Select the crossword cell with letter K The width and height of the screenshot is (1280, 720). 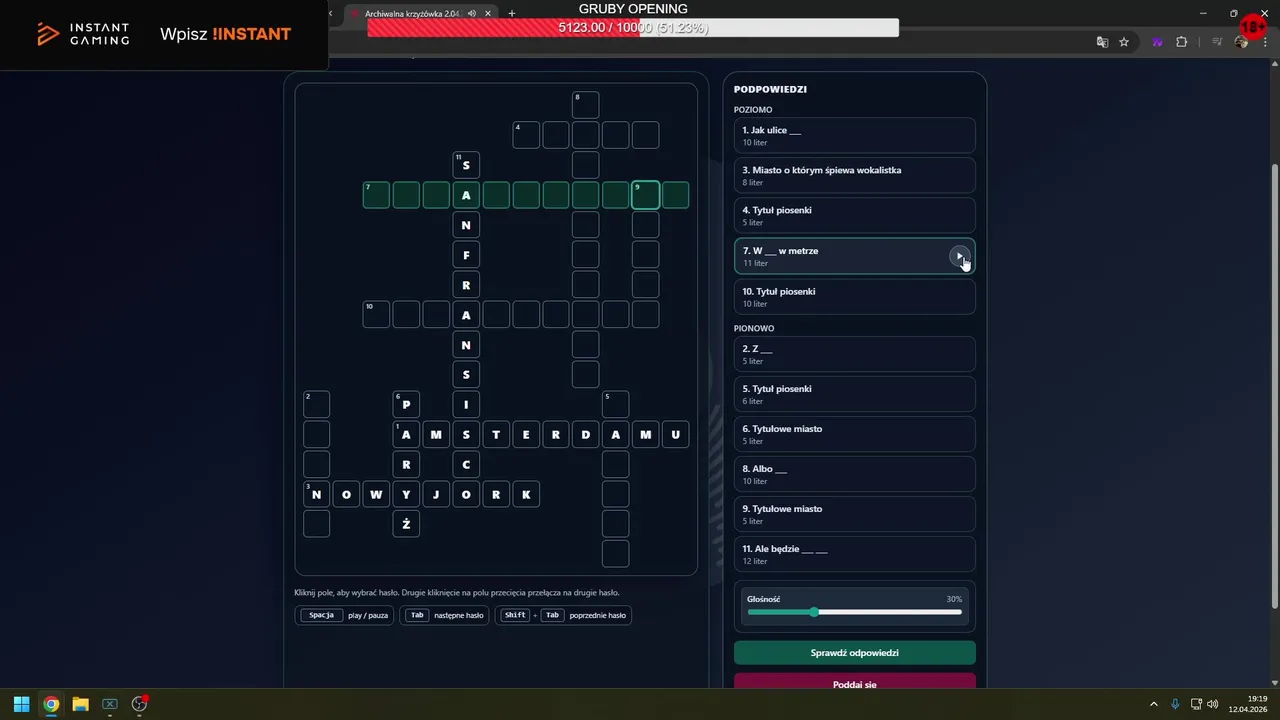click(526, 494)
